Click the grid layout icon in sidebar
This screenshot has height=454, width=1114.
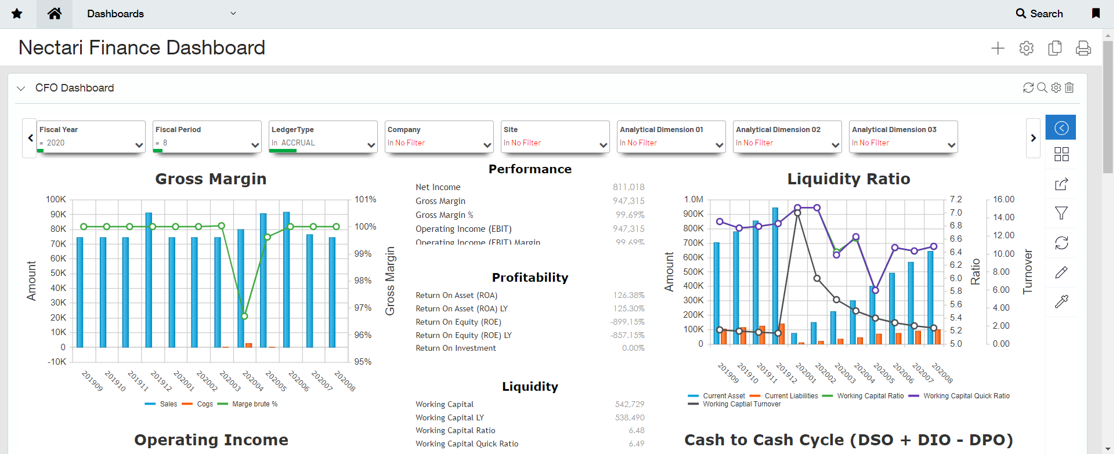[x=1061, y=155]
